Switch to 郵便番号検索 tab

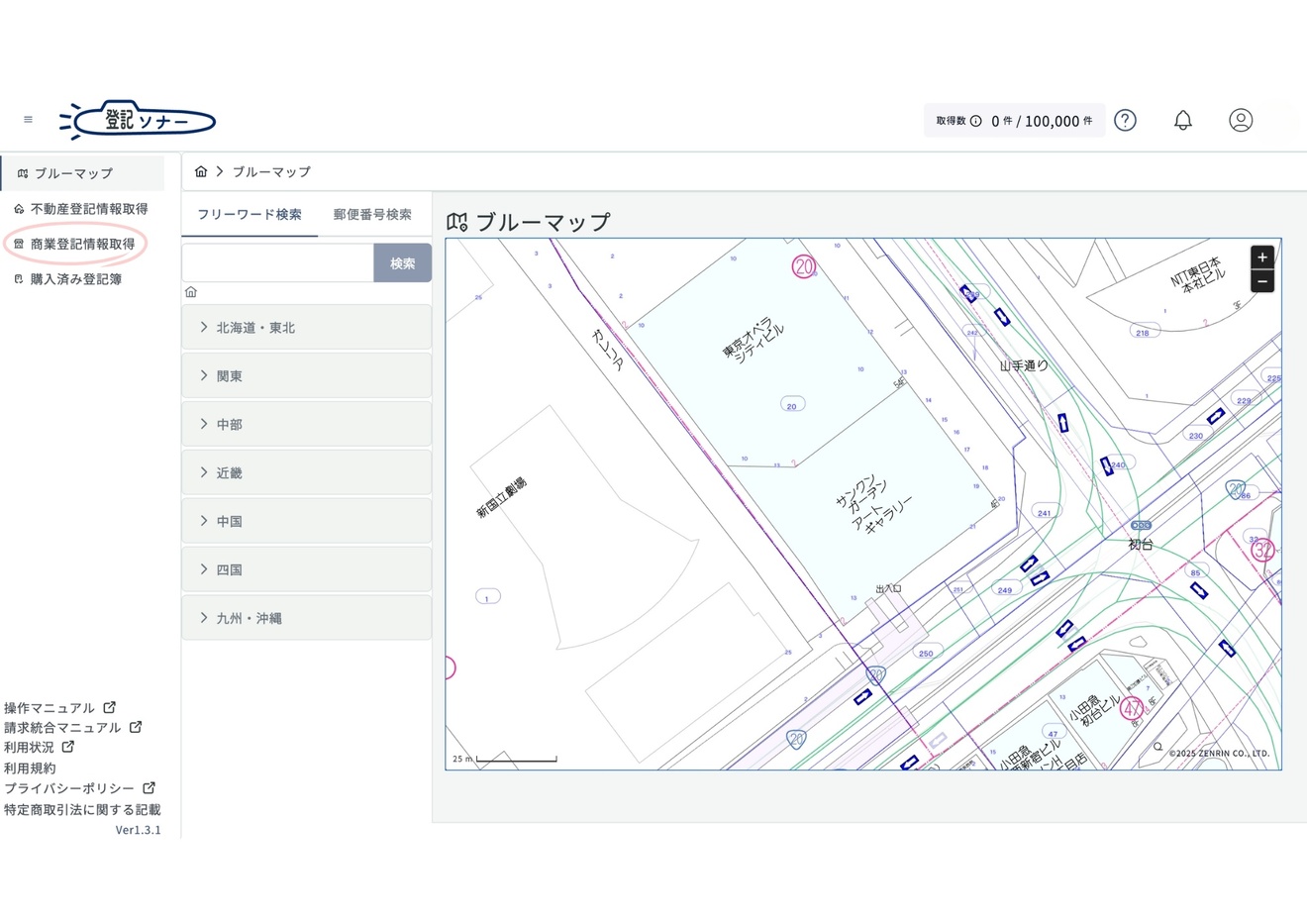(372, 214)
